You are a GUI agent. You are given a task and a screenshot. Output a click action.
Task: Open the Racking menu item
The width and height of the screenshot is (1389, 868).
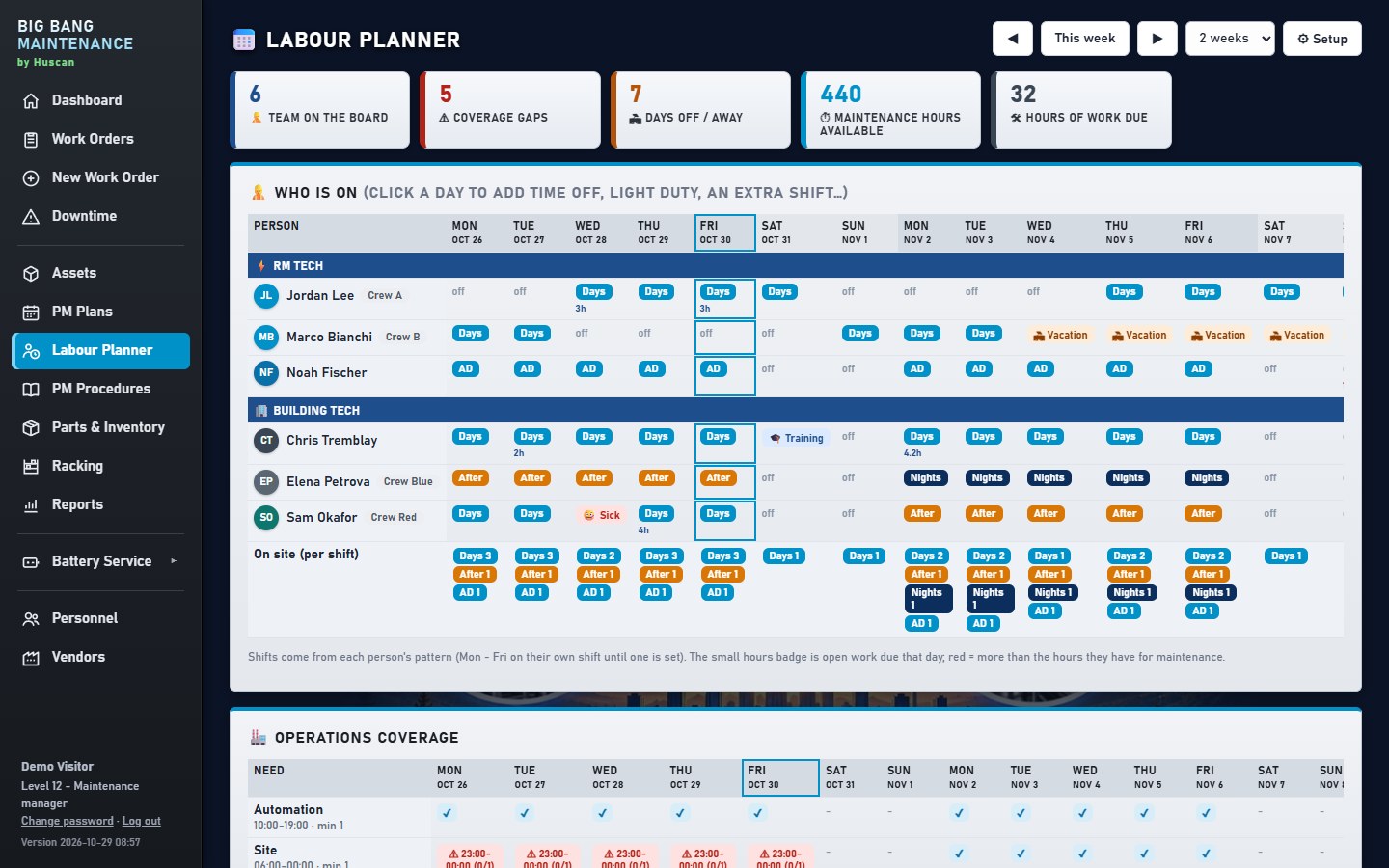101,466
